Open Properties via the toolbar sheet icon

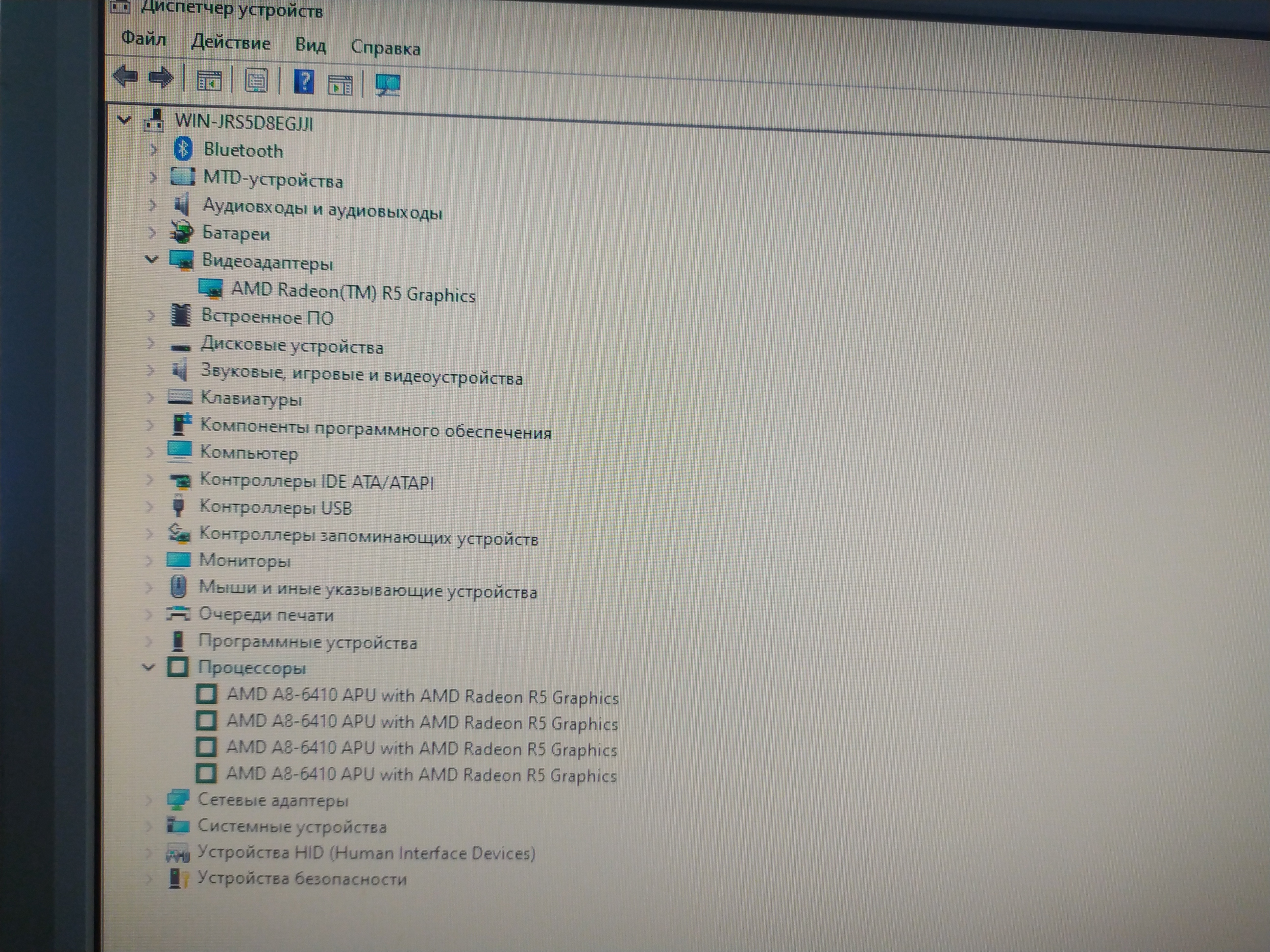click(x=256, y=81)
